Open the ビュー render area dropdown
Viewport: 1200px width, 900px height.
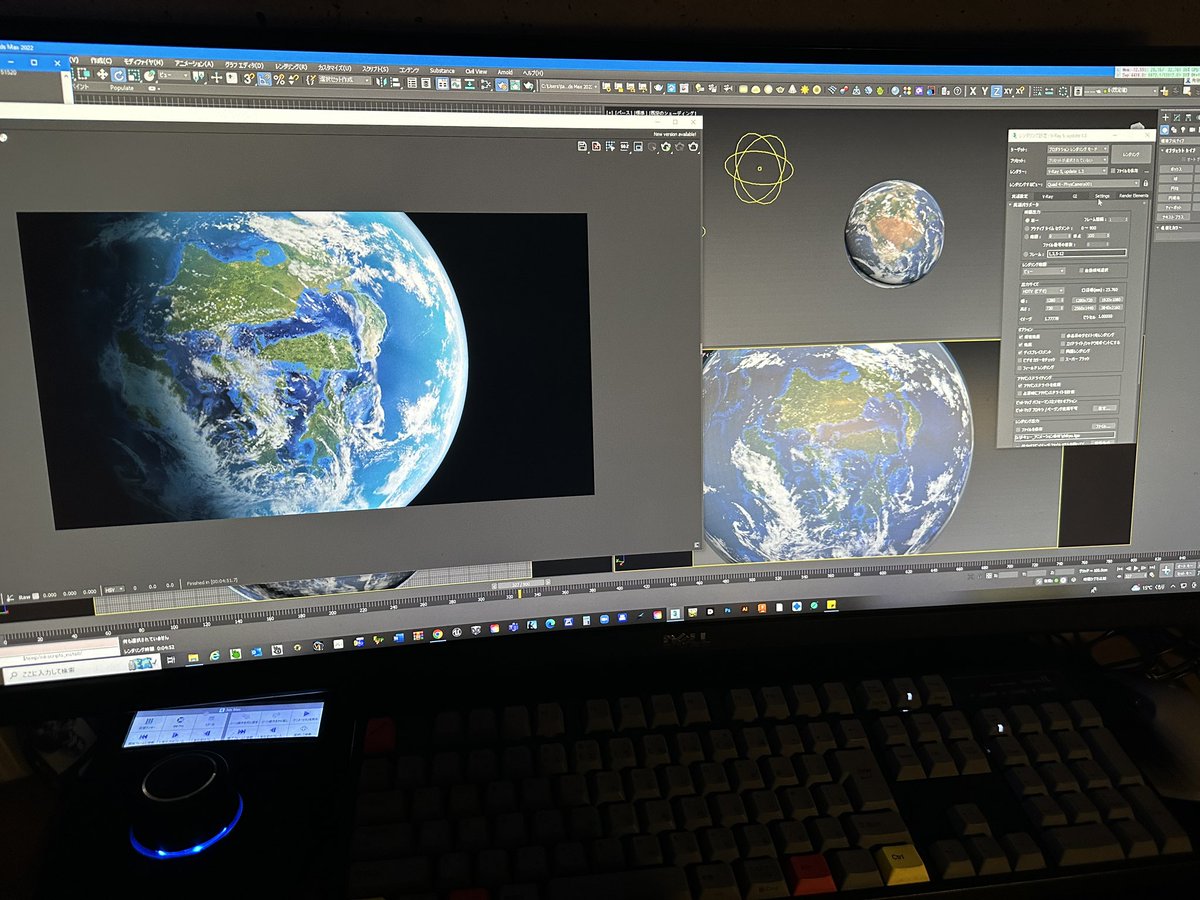click(x=1044, y=271)
